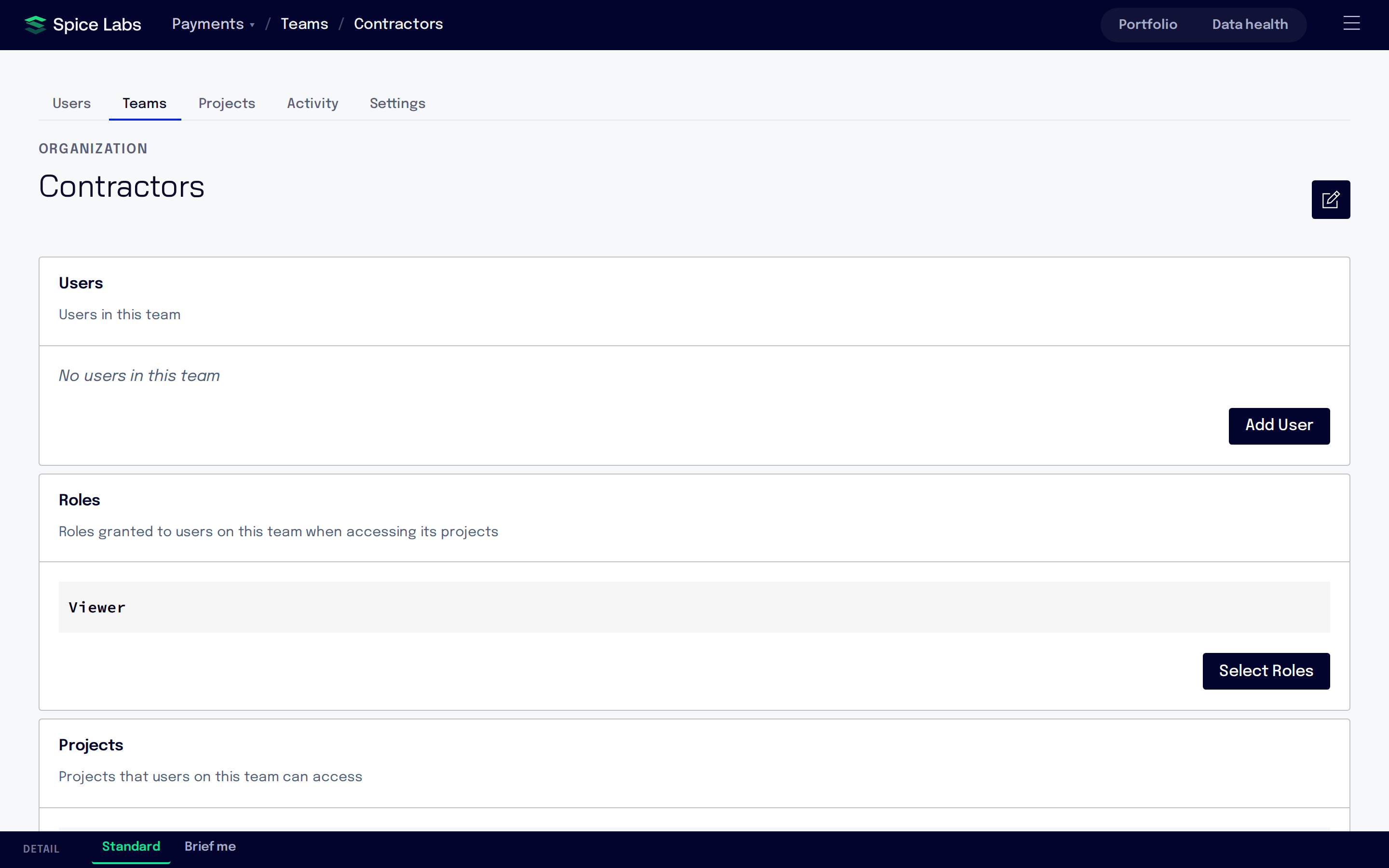
Task: Select the Standard detail option
Action: pos(131,847)
